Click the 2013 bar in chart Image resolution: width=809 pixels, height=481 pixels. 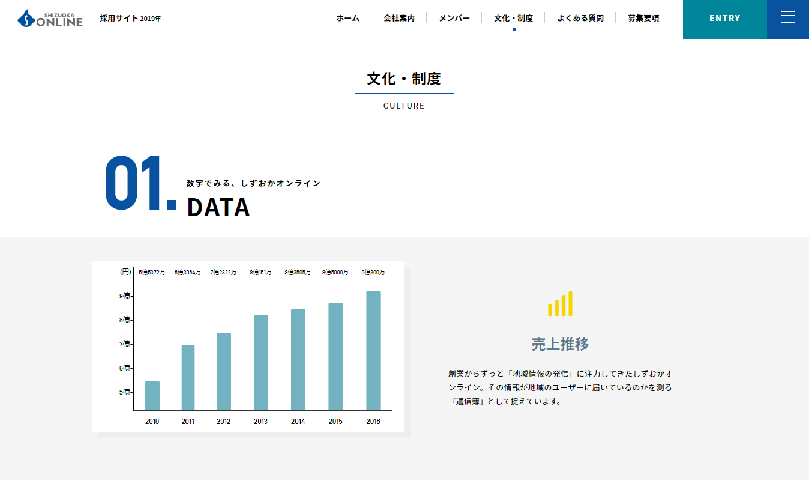coord(261,363)
